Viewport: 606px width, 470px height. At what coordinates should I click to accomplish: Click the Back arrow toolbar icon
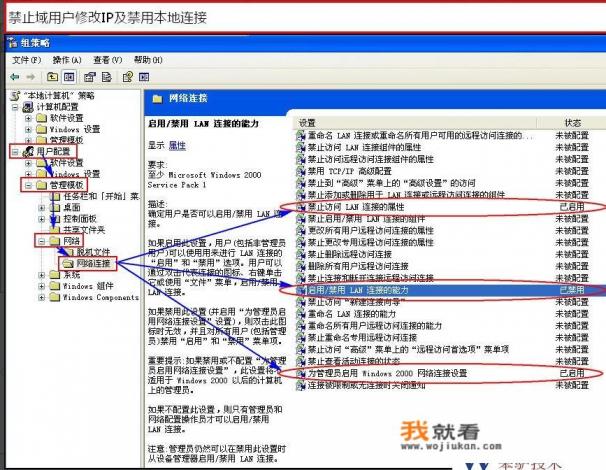click(x=15, y=77)
